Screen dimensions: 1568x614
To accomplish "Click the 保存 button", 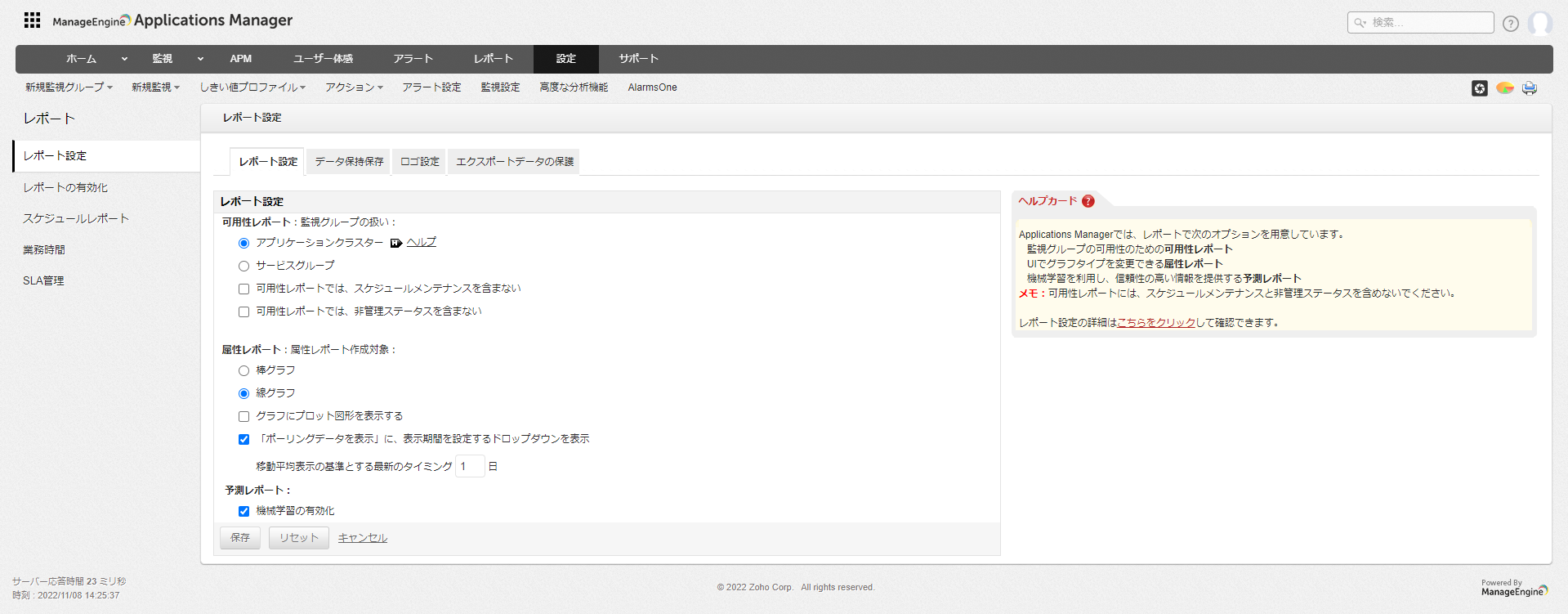I will [x=240, y=538].
